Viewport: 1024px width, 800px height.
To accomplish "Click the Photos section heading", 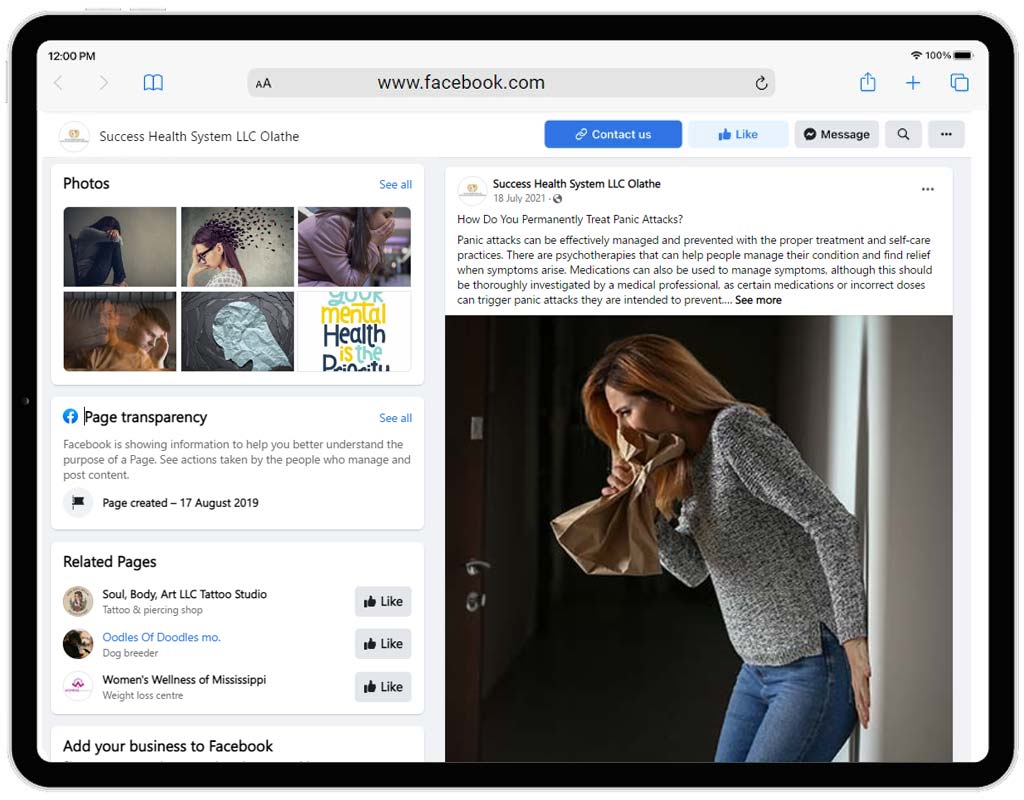I will pyautogui.click(x=86, y=184).
